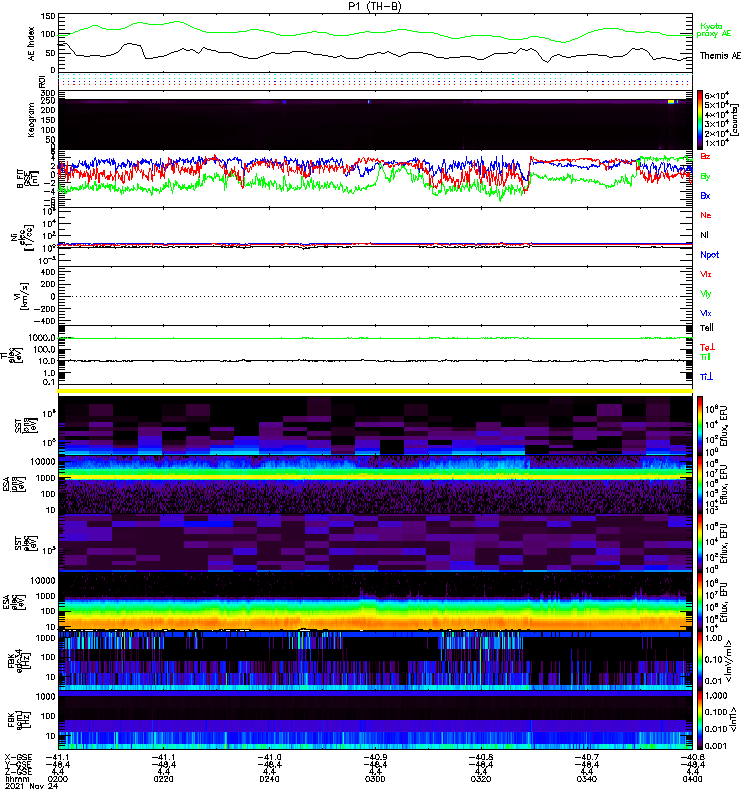The image size is (750, 800).
Task: Click the Keogram axis label
Action: pos(31,119)
